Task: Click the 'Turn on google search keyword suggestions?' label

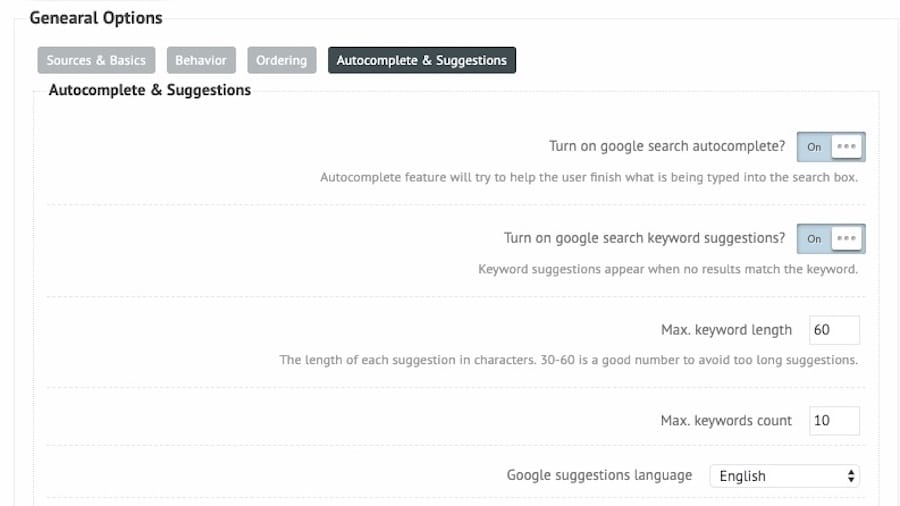Action: (644, 238)
